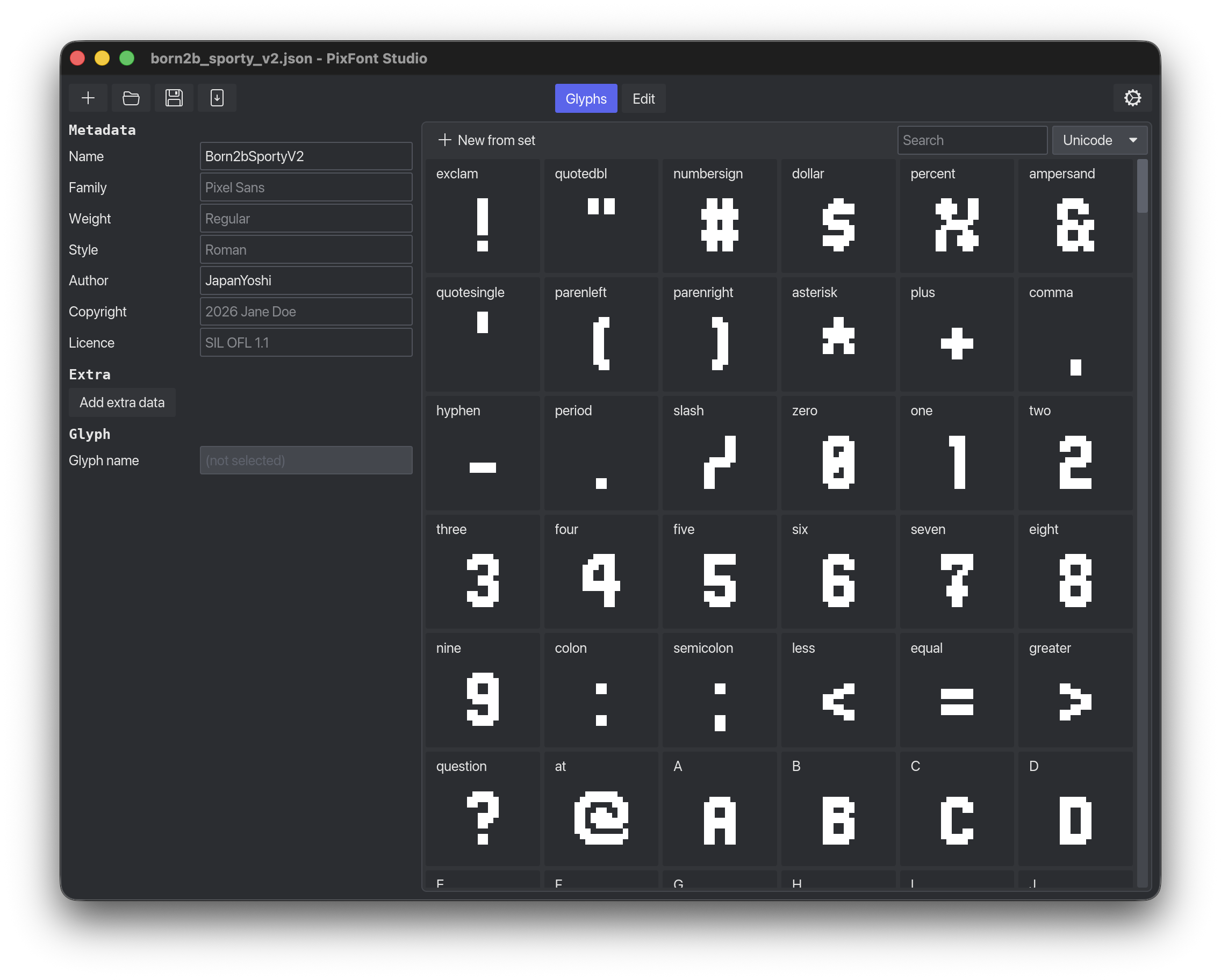Open settings with the gear icon
1221x980 pixels.
click(1132, 98)
